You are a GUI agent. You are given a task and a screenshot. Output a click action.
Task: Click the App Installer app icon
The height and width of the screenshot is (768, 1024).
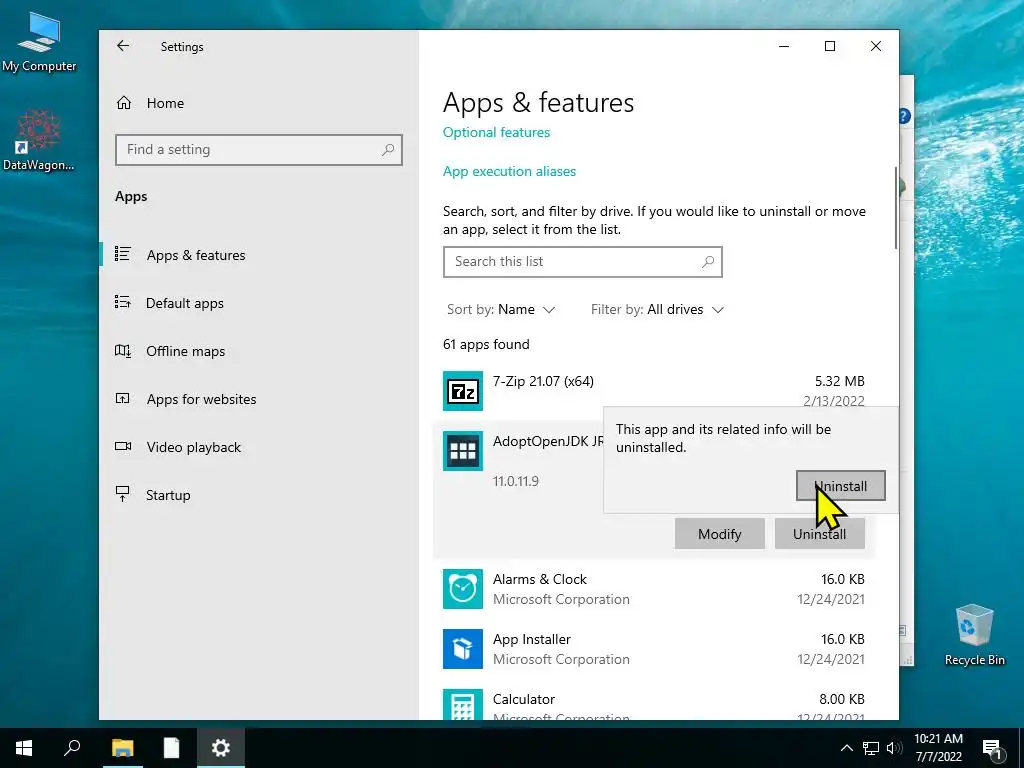pyautogui.click(x=463, y=649)
